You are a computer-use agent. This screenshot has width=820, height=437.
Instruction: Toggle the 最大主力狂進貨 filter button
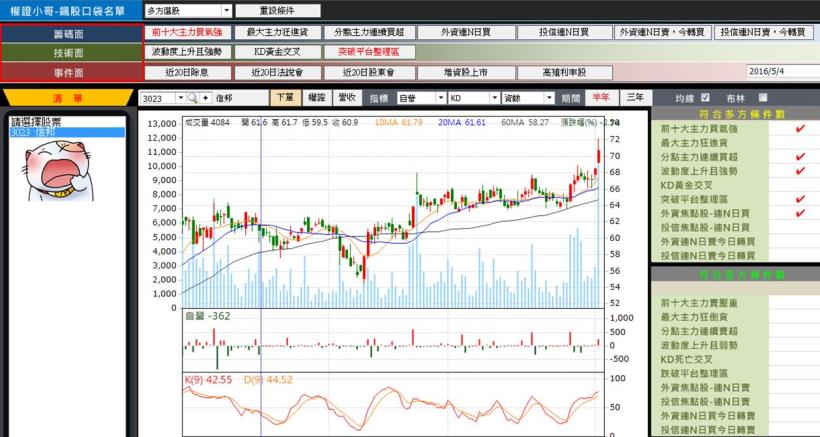pyautogui.click(x=277, y=32)
